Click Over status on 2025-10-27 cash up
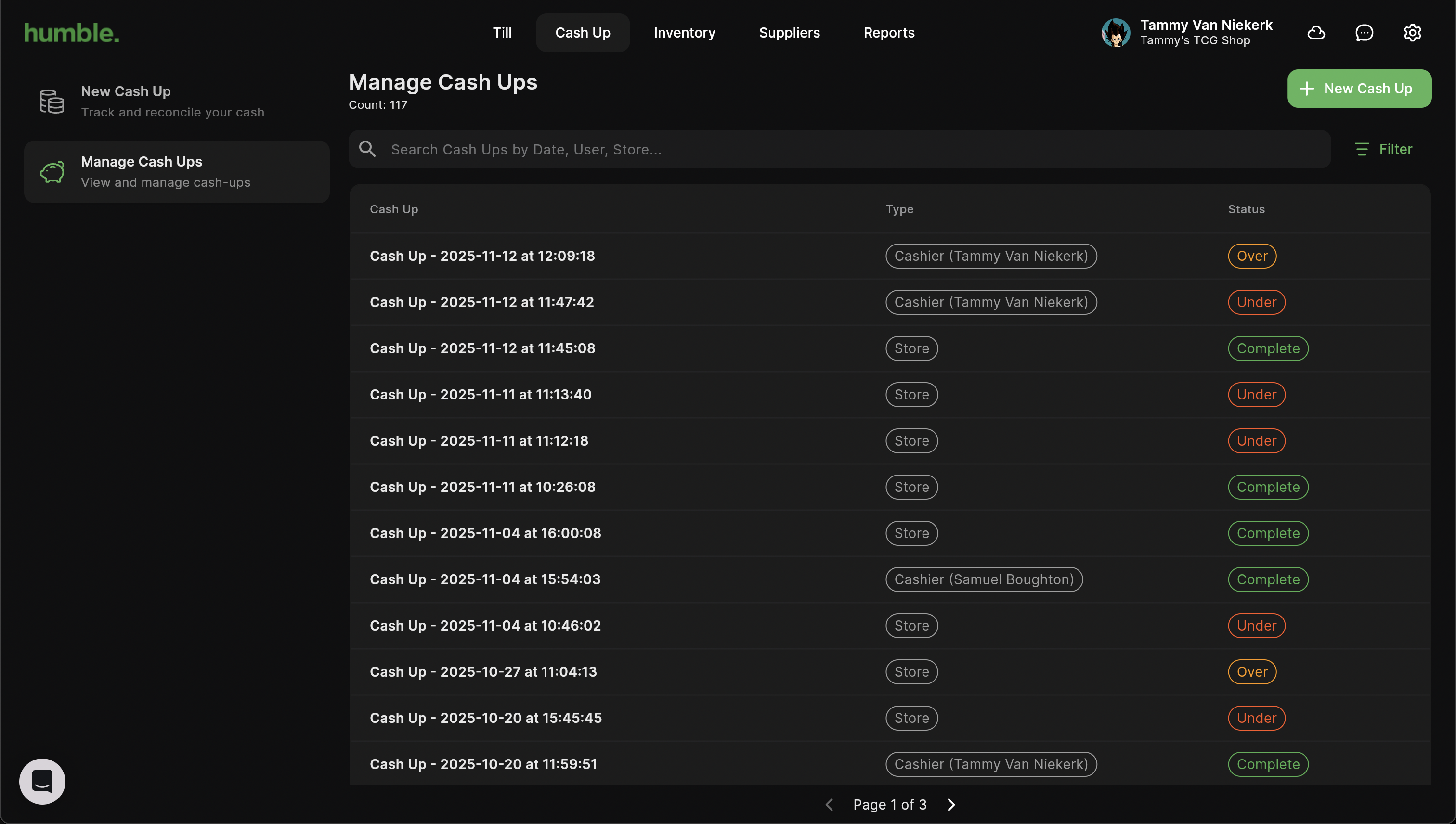The width and height of the screenshot is (1456, 824). 1252,672
